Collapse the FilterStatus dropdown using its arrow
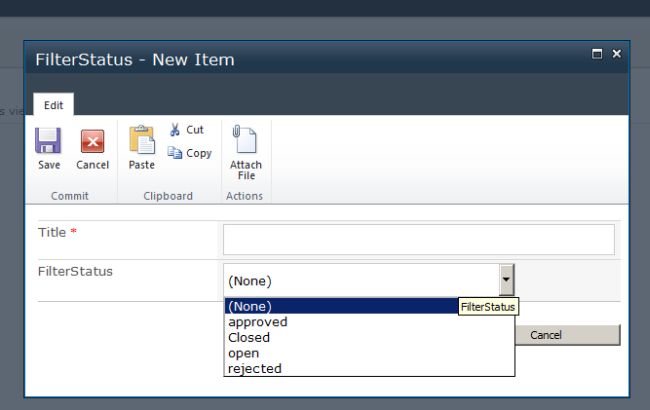650x410 pixels. tap(506, 279)
